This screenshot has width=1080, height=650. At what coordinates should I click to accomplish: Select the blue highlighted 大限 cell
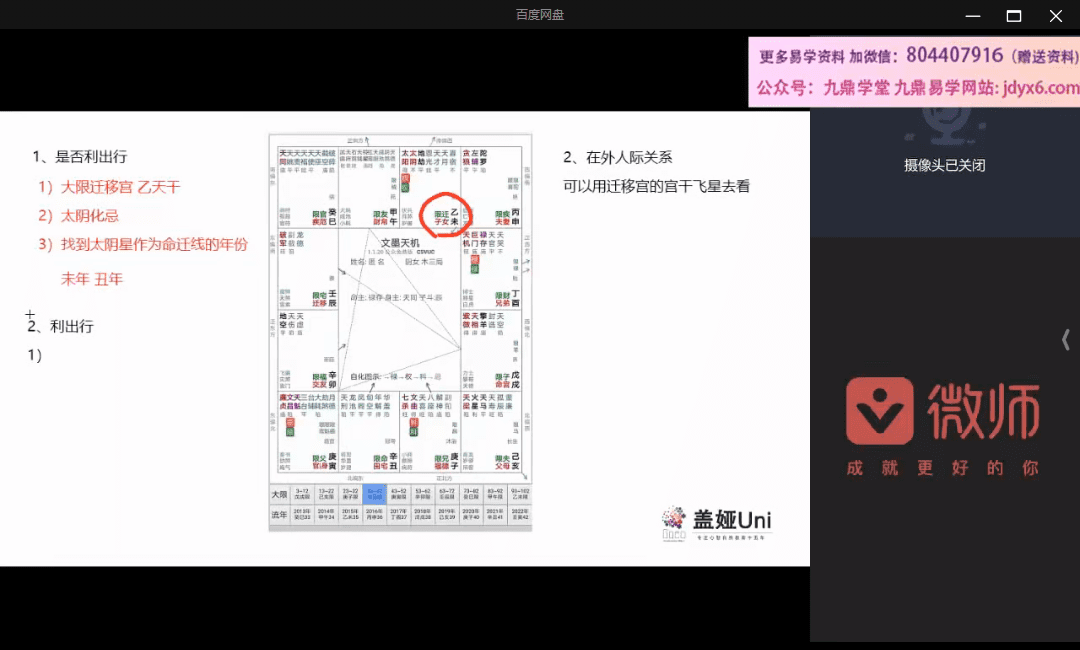374,494
